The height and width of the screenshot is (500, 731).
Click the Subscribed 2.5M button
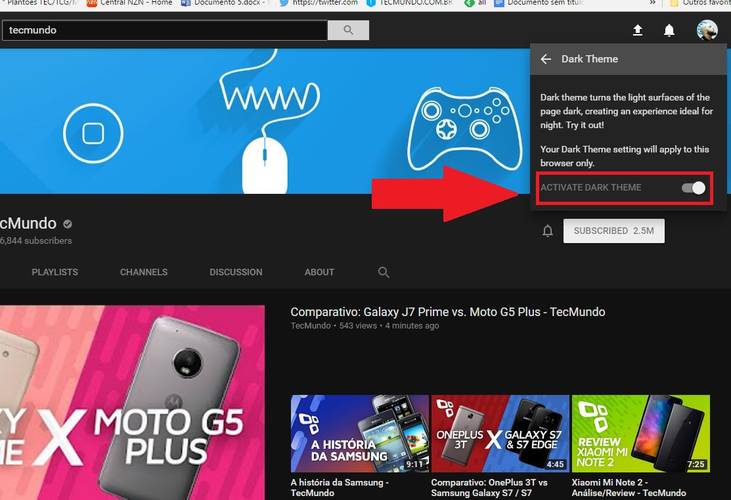pos(614,231)
